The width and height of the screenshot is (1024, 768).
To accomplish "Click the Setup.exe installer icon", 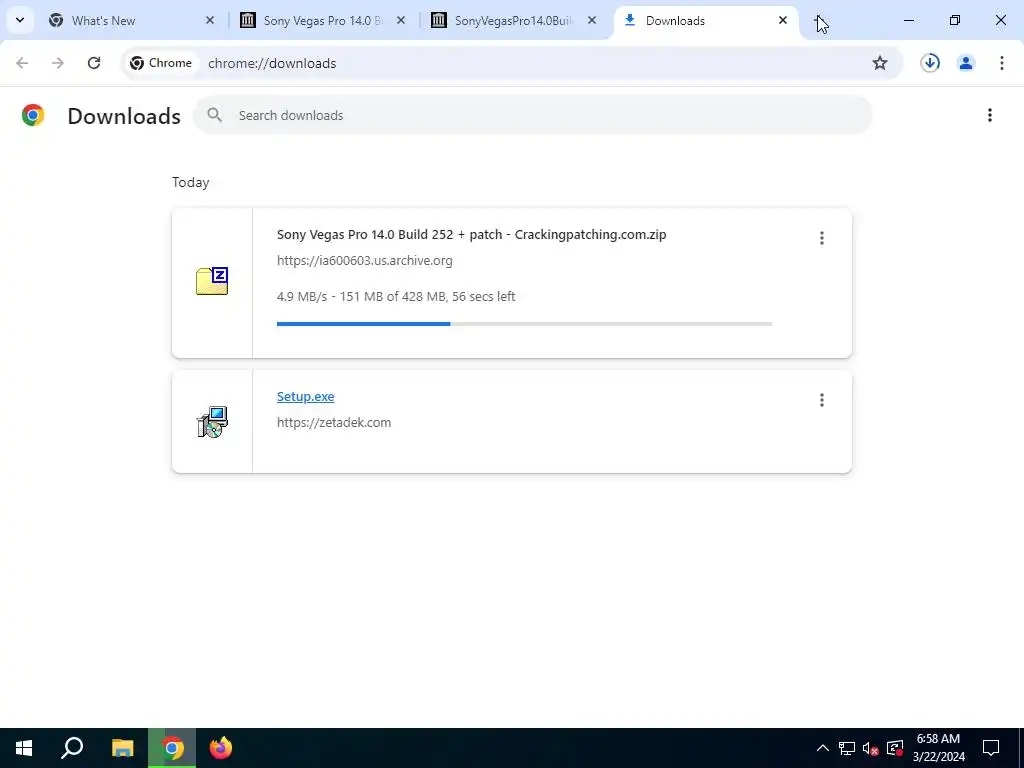I will pyautogui.click(x=212, y=422).
